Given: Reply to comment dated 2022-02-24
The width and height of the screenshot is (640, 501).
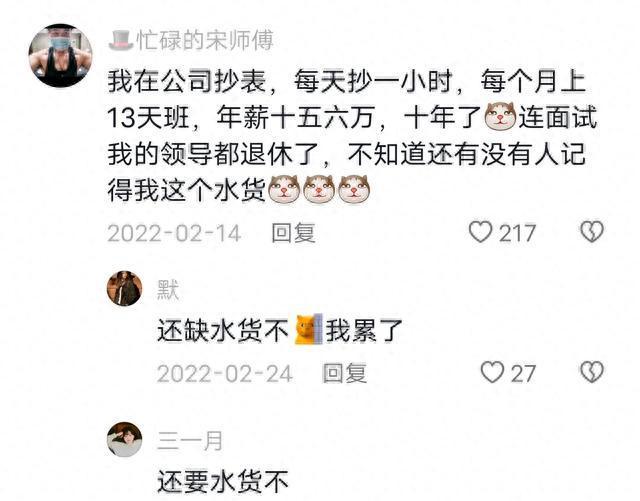Looking at the screenshot, I should point(344,373).
